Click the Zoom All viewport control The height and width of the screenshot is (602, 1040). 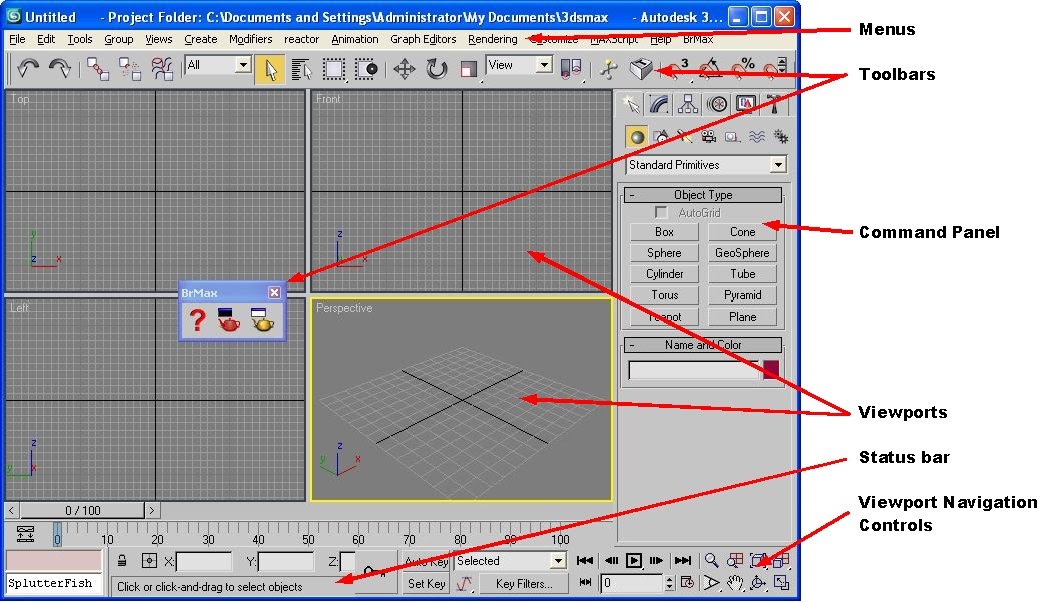[x=735, y=561]
